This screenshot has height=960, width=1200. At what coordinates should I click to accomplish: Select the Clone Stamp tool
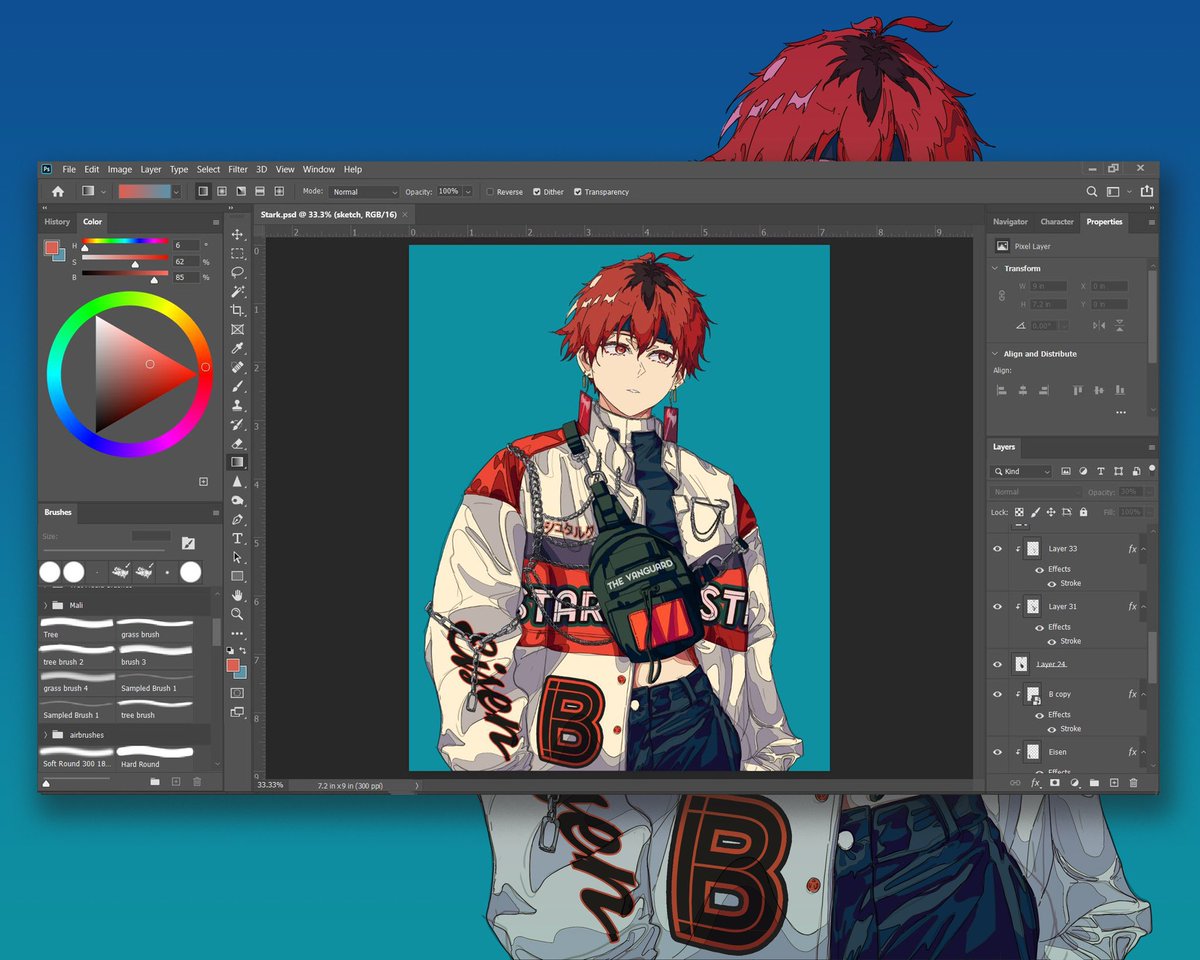[237, 404]
